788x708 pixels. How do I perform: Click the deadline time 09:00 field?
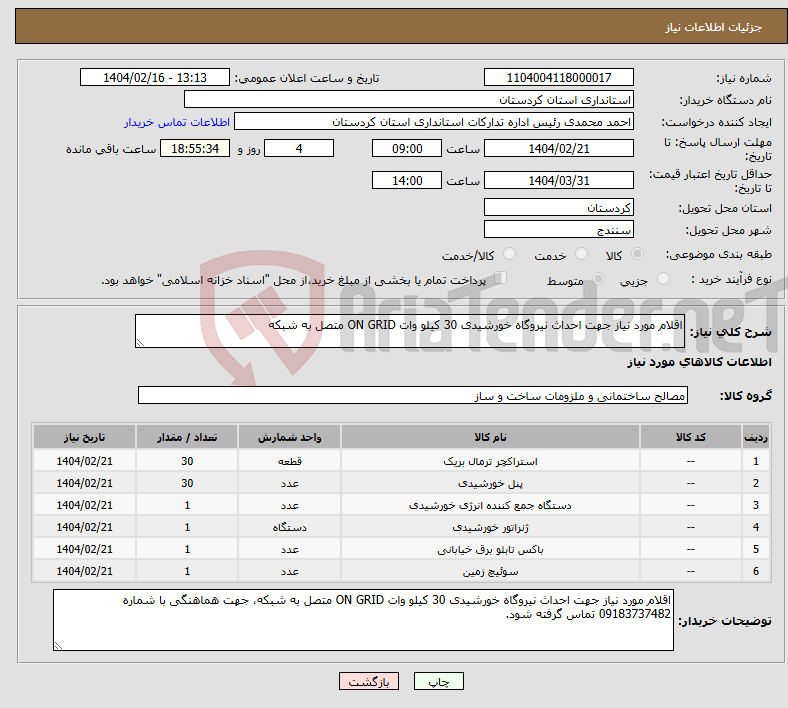[407, 148]
